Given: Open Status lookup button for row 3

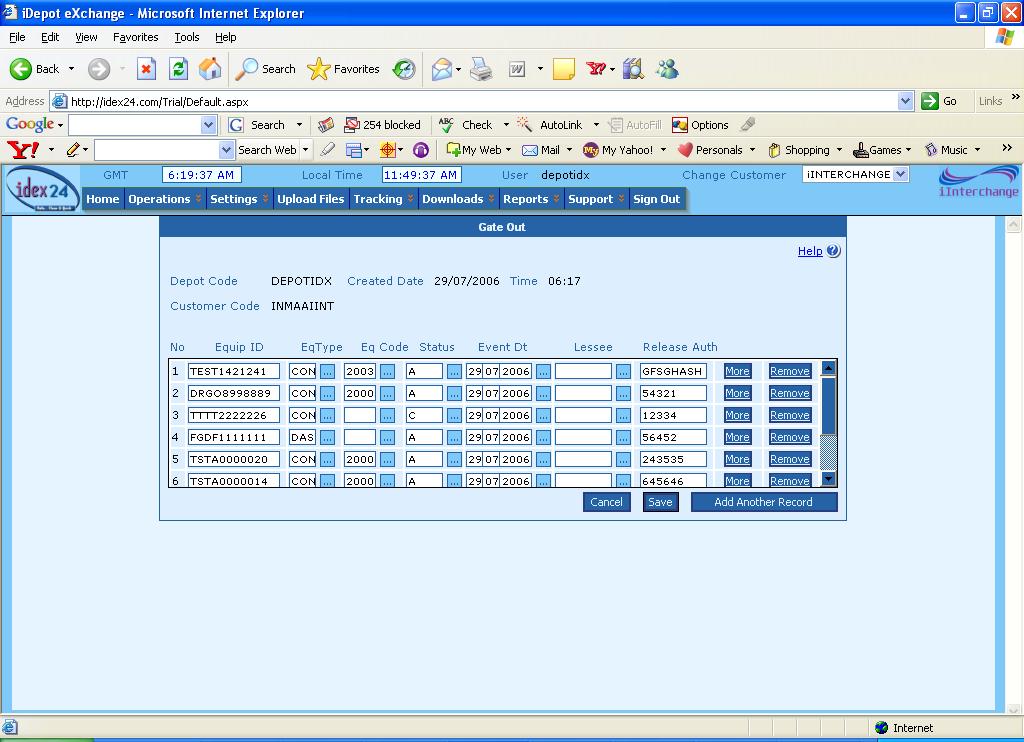Looking at the screenshot, I should tap(454, 415).
